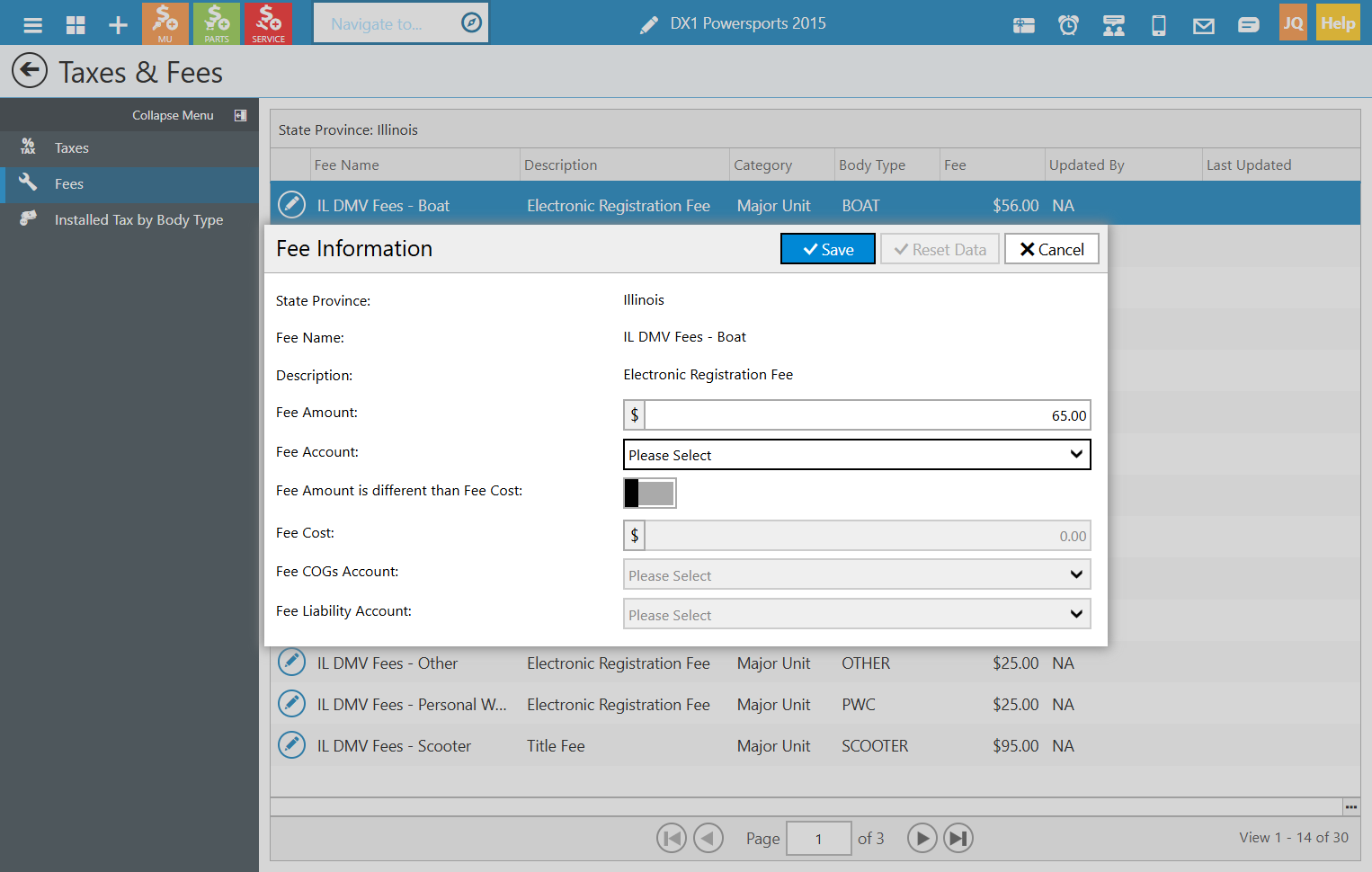This screenshot has width=1372, height=872.
Task: Click the Reset Data button
Action: click(x=940, y=249)
